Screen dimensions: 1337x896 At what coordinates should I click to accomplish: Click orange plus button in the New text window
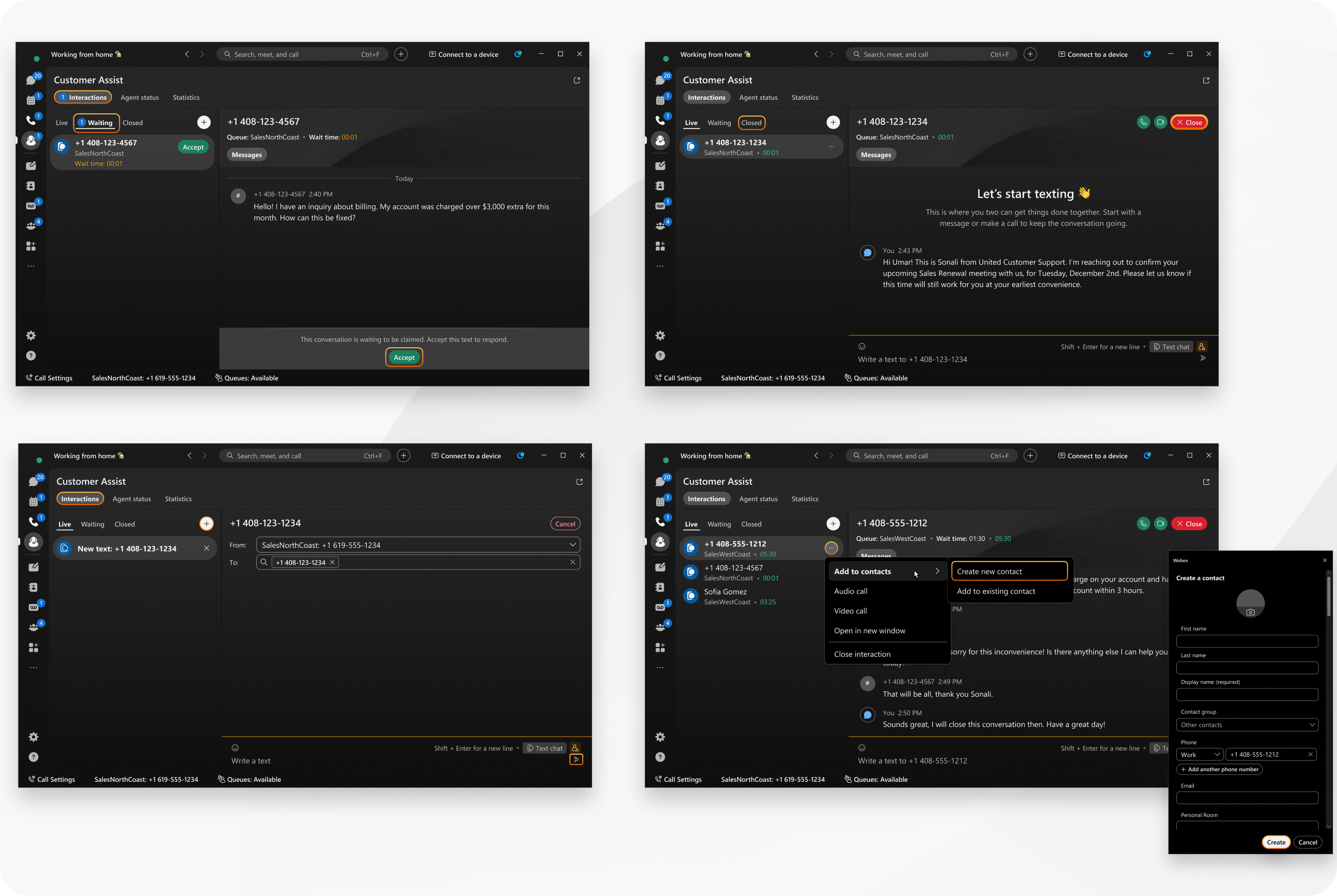pyautogui.click(x=206, y=523)
